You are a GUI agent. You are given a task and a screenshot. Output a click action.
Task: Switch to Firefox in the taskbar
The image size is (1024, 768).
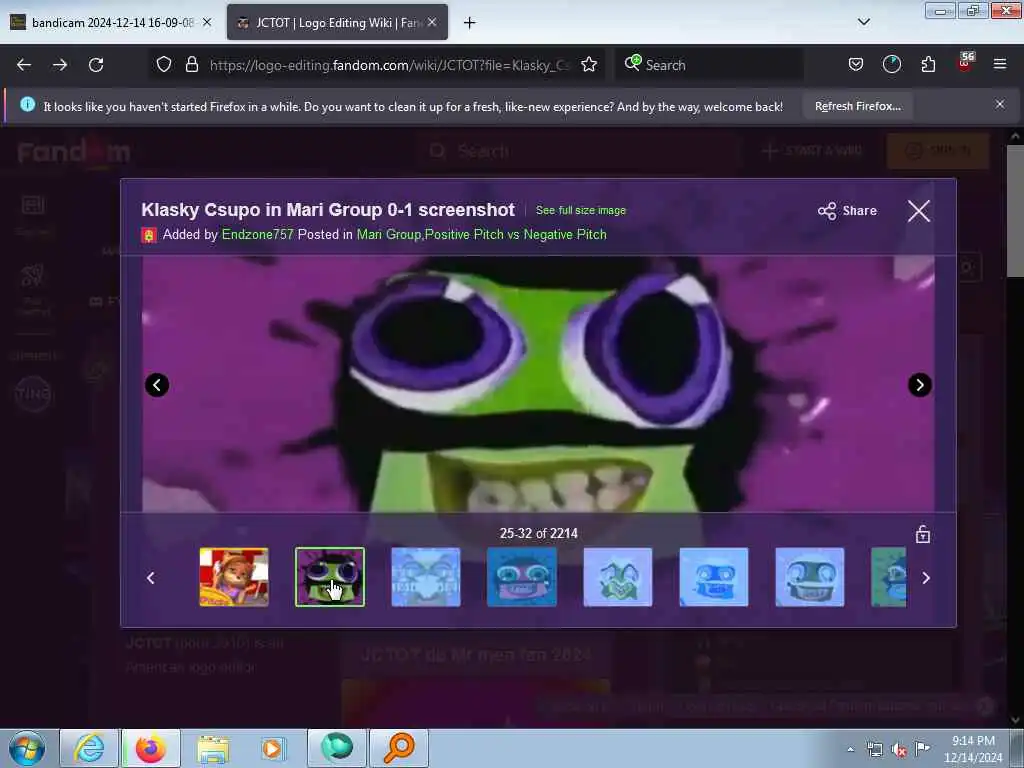(151, 748)
